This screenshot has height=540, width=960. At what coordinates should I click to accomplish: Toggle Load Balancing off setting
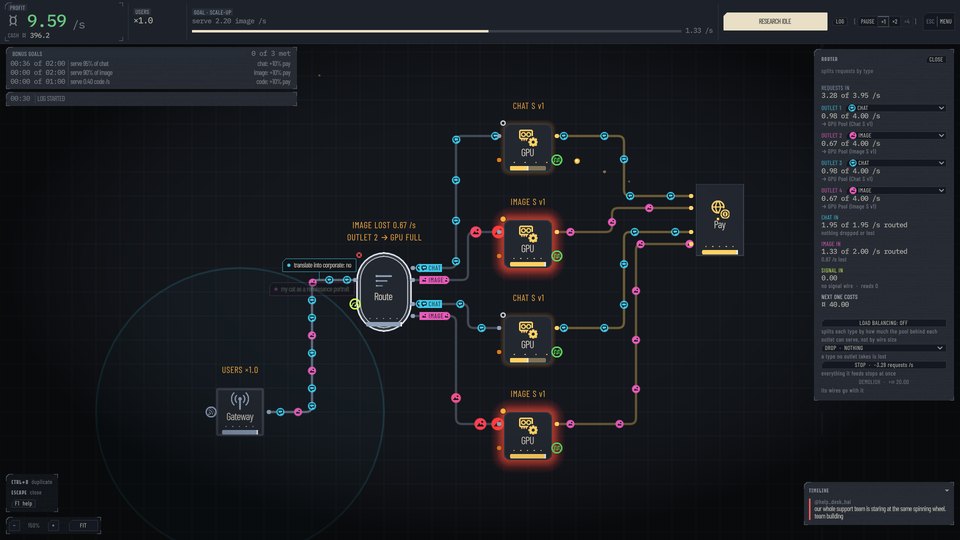click(883, 323)
